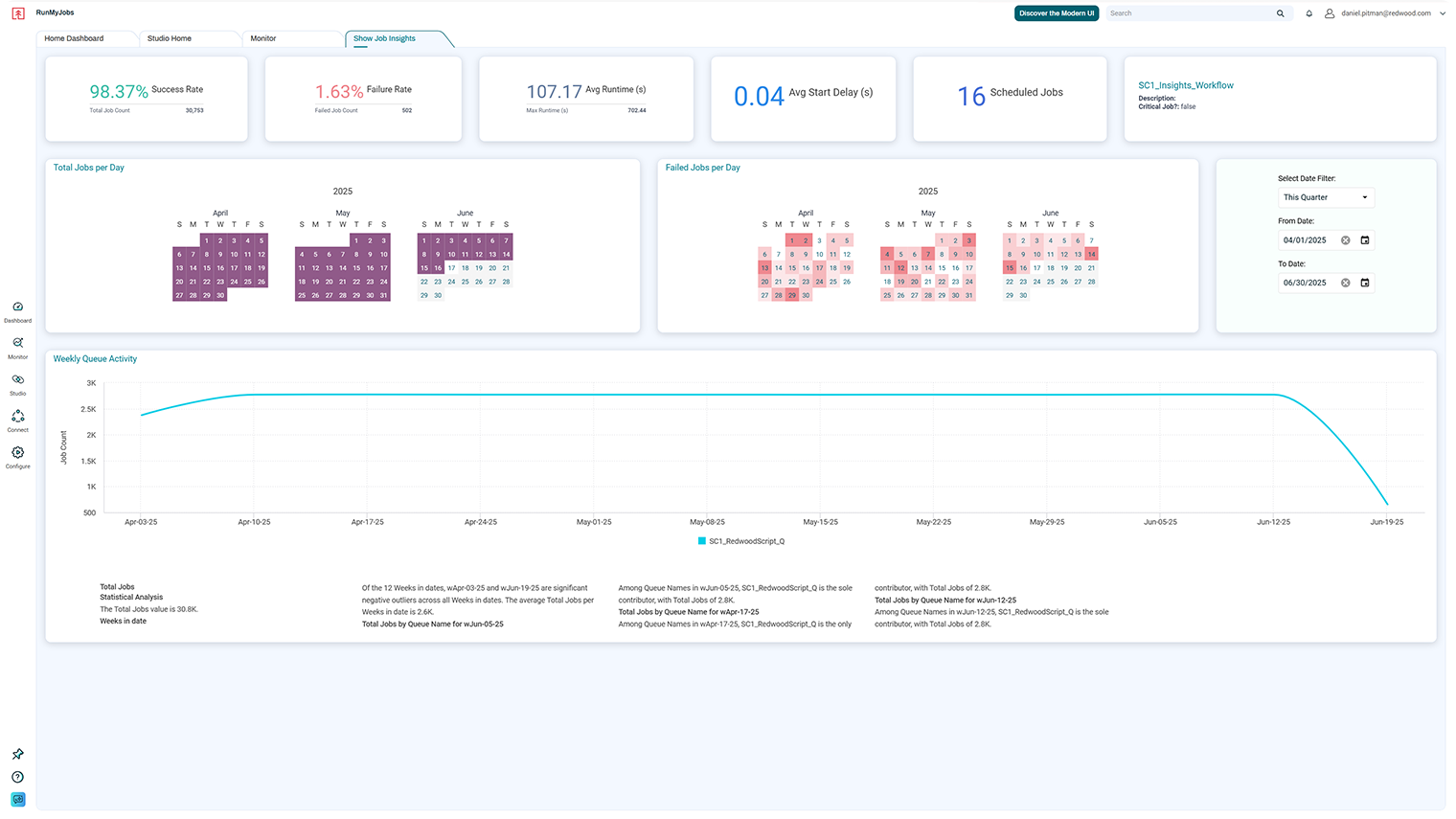Open the To Date calendar picker
1456x819 pixels.
(x=1364, y=282)
